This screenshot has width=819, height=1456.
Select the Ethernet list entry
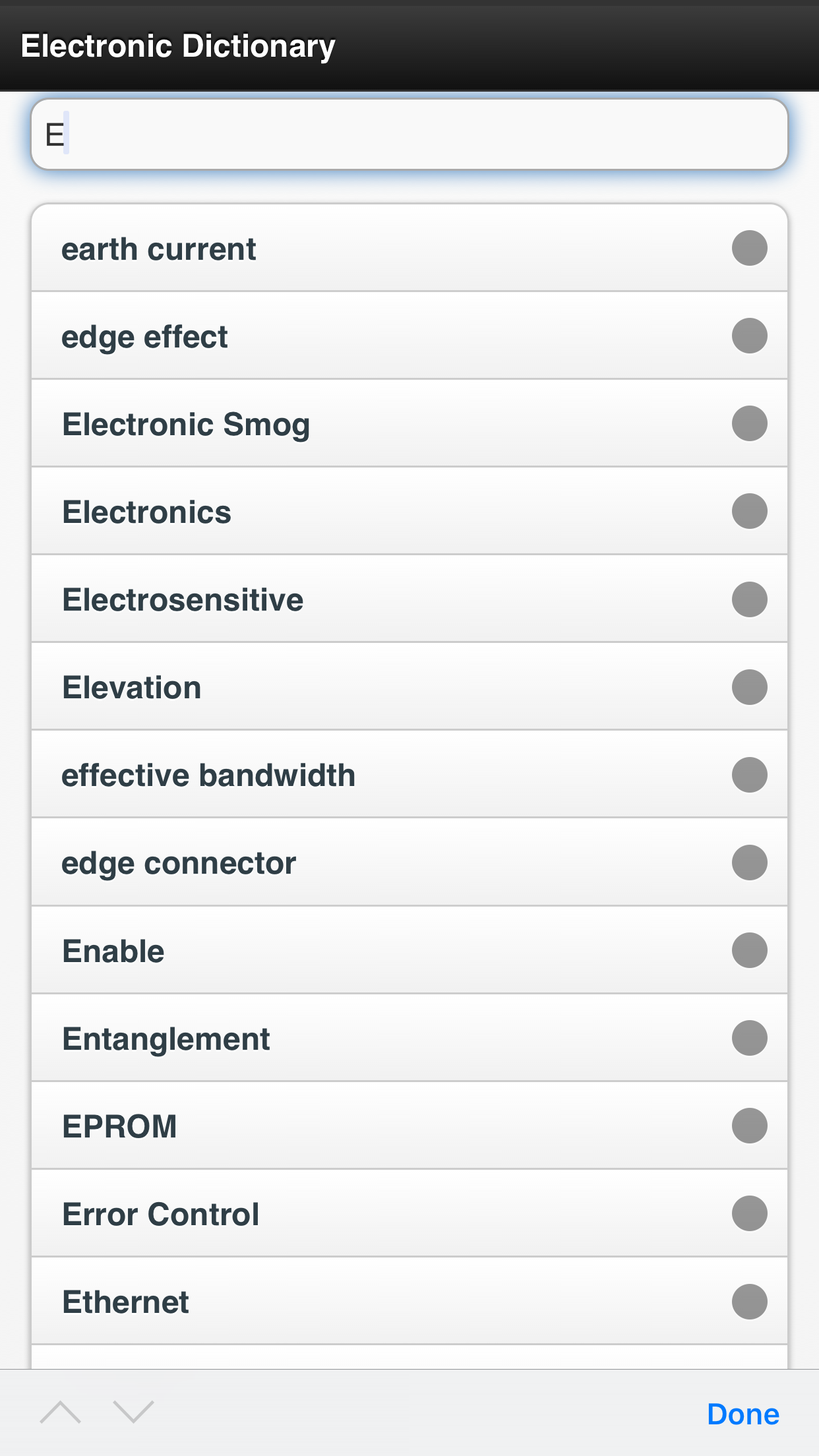coord(330,1301)
